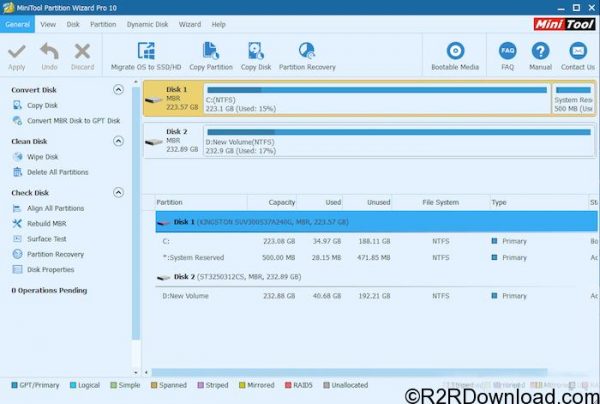
Task: Select C:(NTFS) partition bar
Action: [x=377, y=99]
